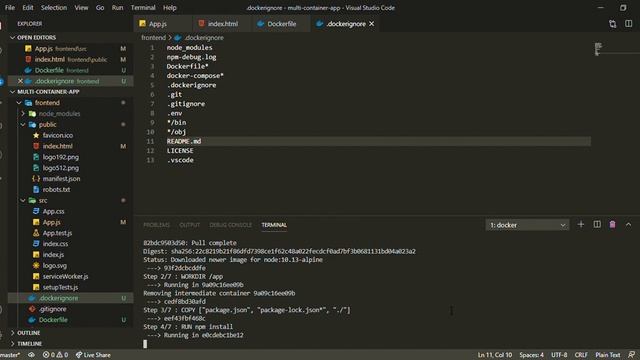
Task: Click the compare changes icon in editor toolbar
Action: (x=613, y=24)
